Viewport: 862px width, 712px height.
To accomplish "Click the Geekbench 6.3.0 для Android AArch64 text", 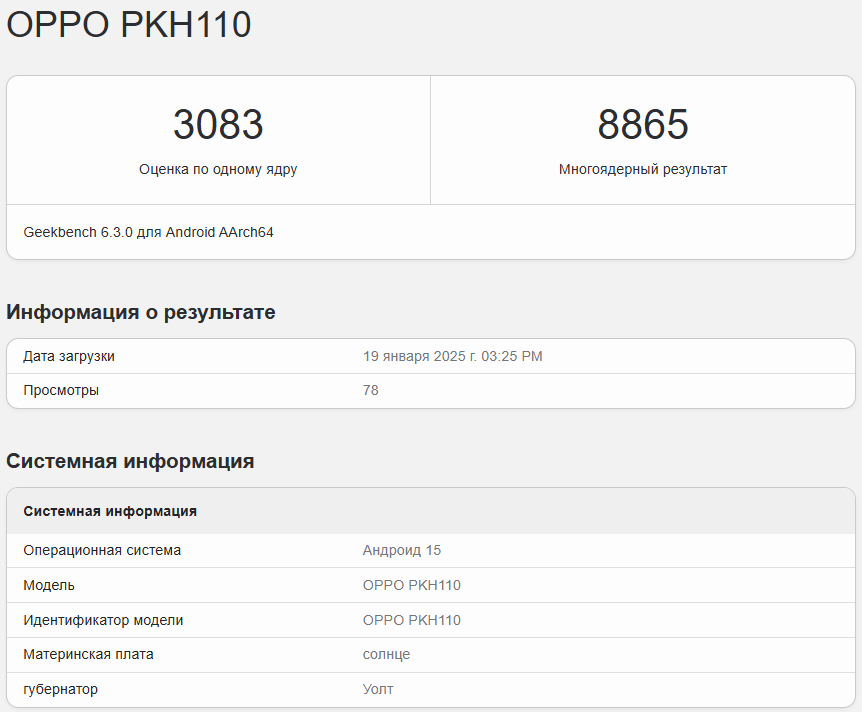I will pos(148,233).
